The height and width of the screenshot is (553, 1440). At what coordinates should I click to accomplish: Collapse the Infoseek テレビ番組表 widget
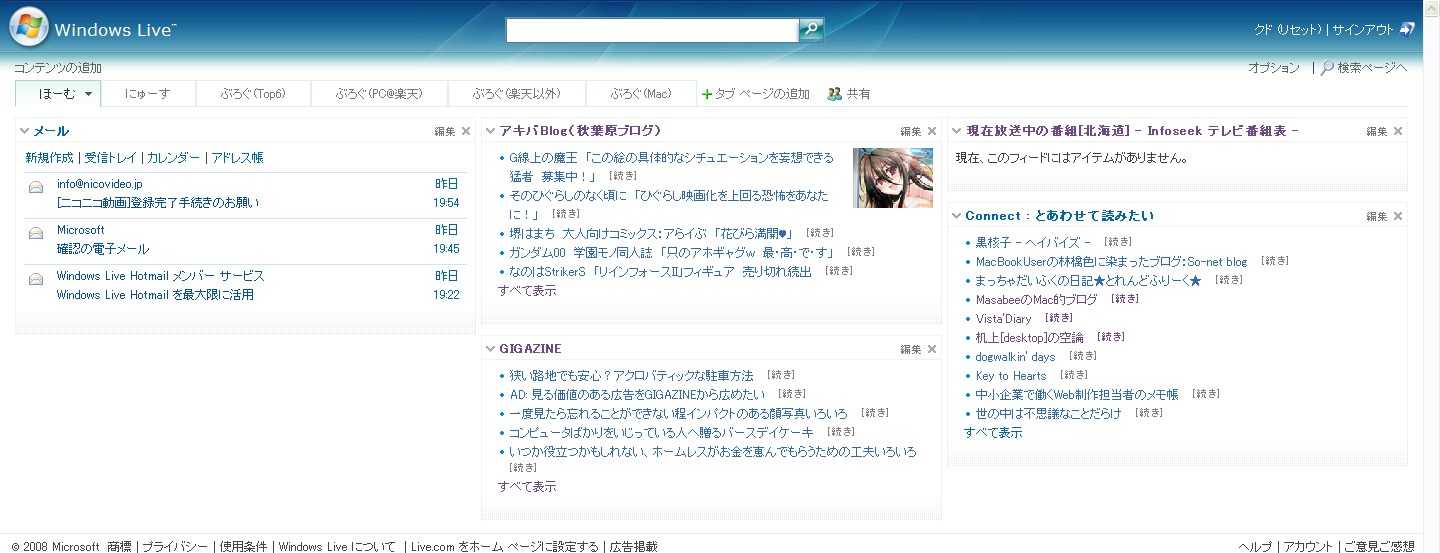pyautogui.click(x=956, y=131)
